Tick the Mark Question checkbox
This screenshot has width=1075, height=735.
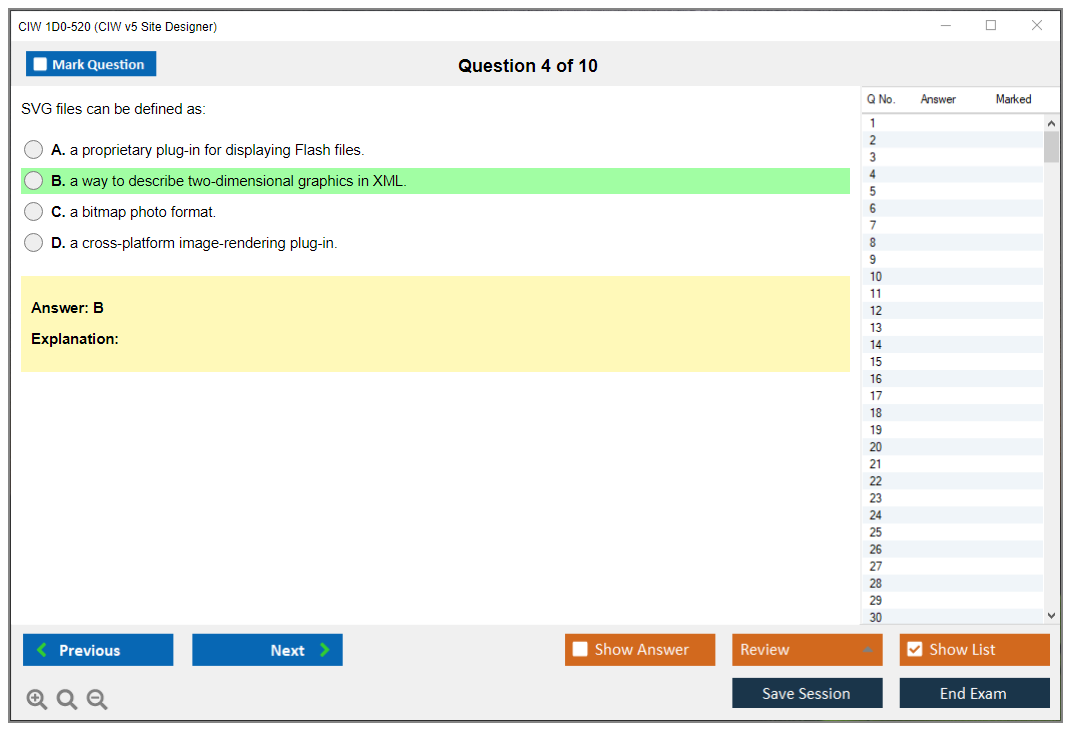[41, 65]
